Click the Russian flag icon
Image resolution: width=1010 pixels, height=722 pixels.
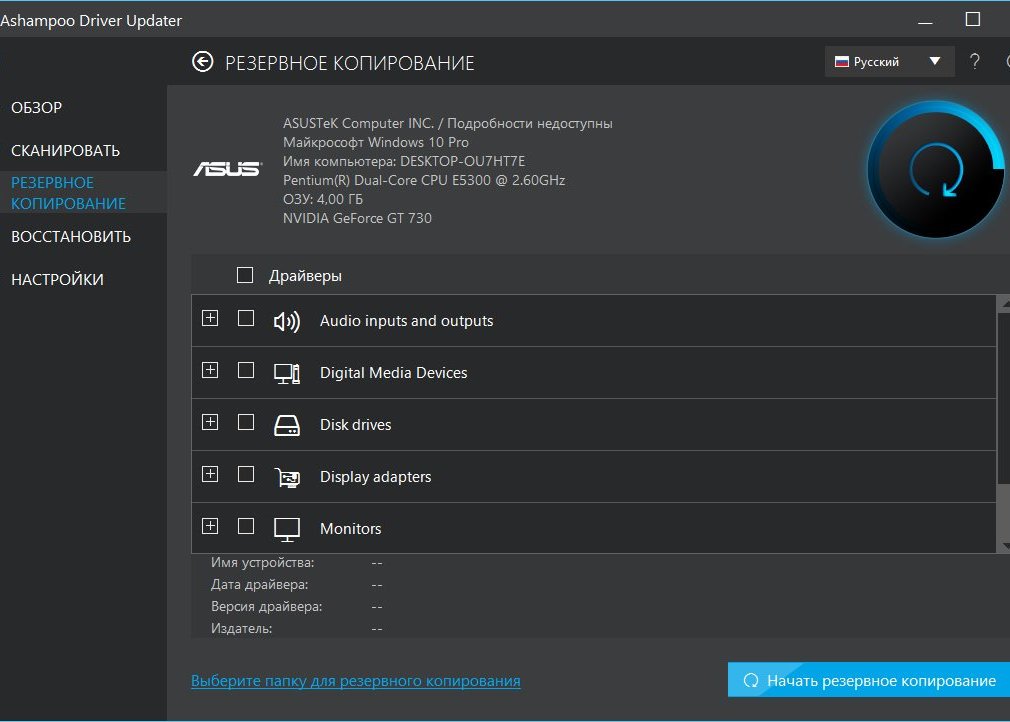[x=842, y=62]
